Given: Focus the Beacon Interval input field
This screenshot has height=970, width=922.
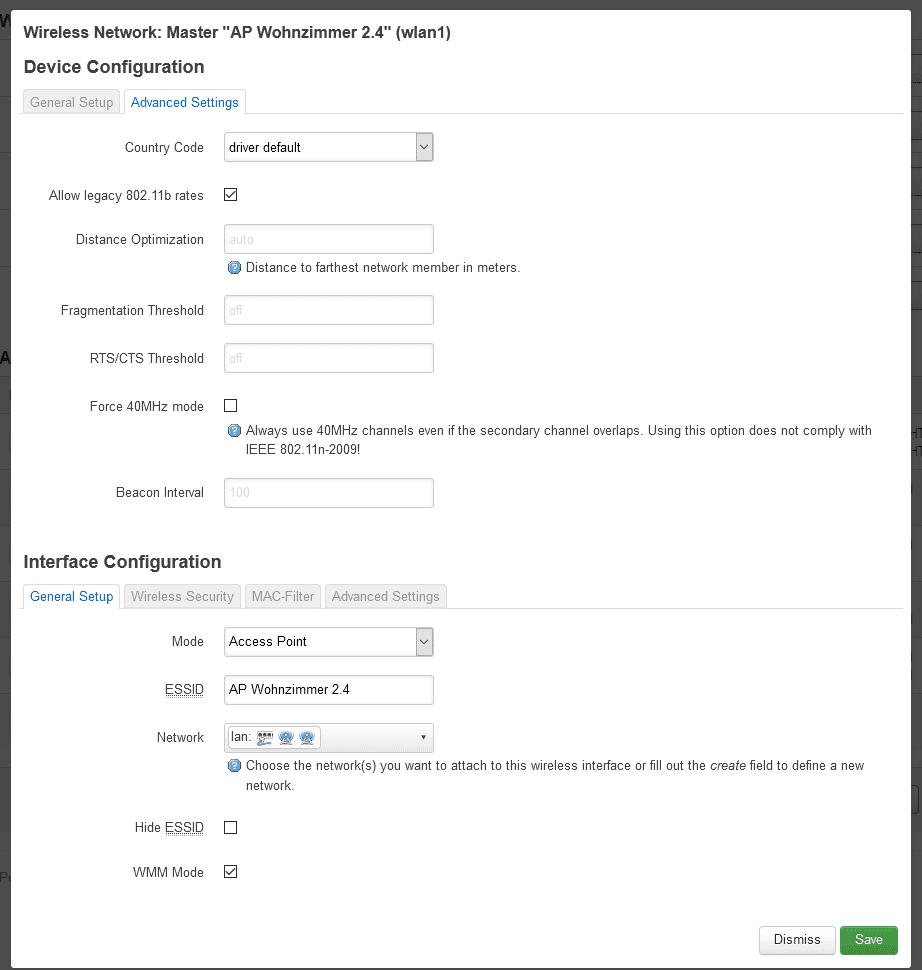Looking at the screenshot, I should (x=328, y=493).
